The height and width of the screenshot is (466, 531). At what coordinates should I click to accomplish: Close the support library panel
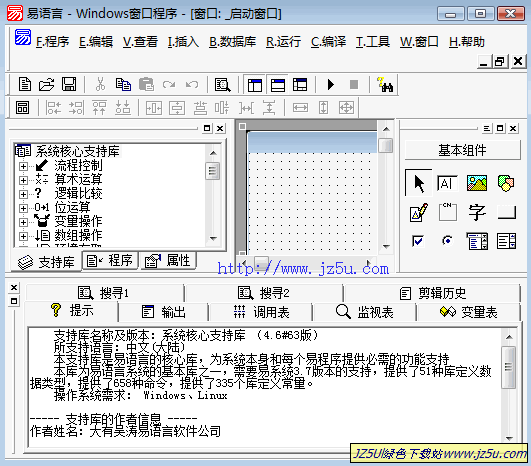tap(220, 128)
